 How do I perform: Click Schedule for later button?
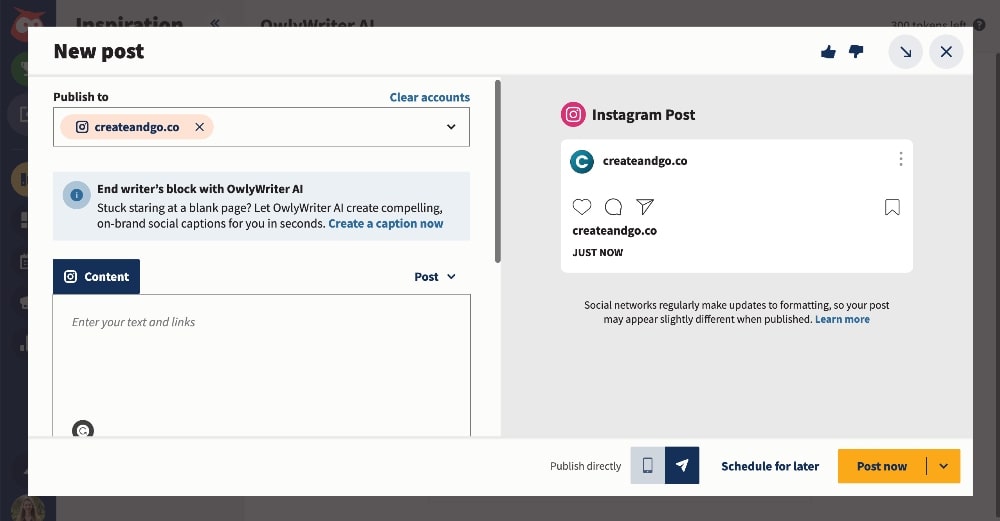770,466
